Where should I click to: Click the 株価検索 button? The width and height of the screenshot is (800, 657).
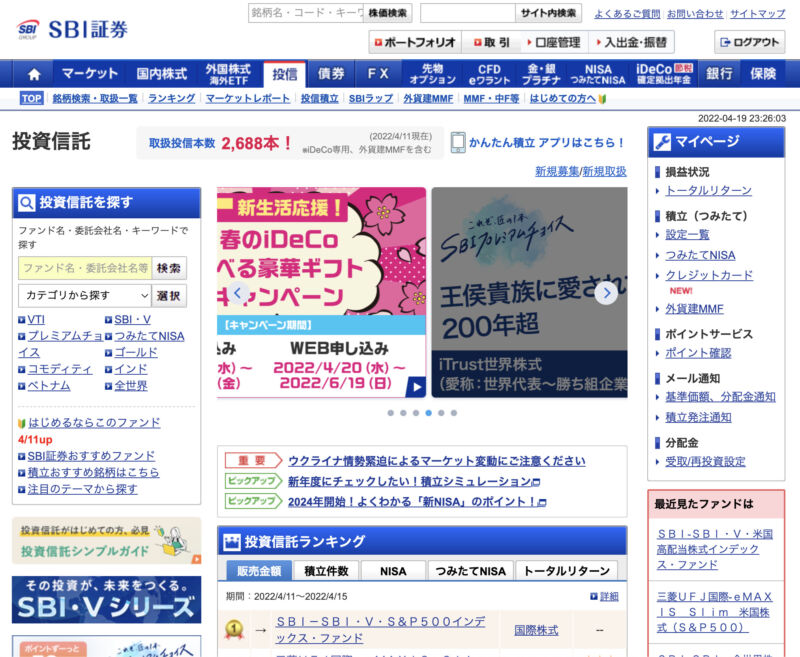click(388, 13)
